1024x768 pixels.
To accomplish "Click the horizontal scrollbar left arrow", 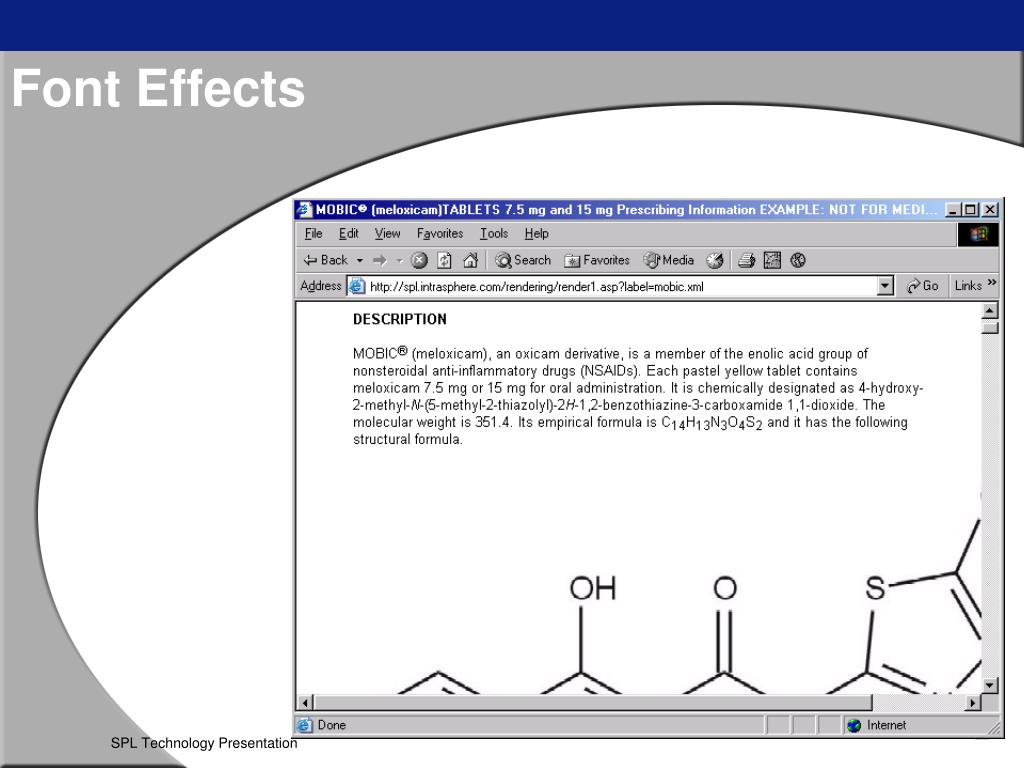I will [x=305, y=703].
